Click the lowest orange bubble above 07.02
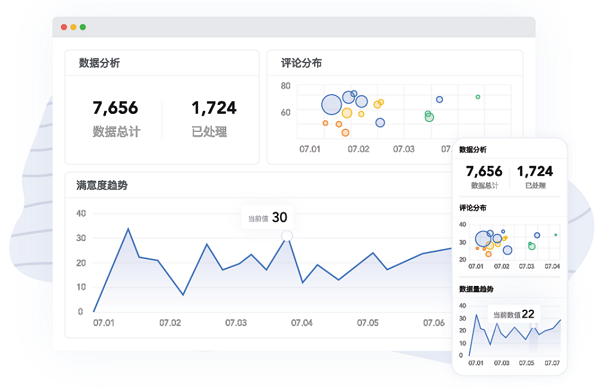The height and width of the screenshot is (389, 600). coord(345,133)
